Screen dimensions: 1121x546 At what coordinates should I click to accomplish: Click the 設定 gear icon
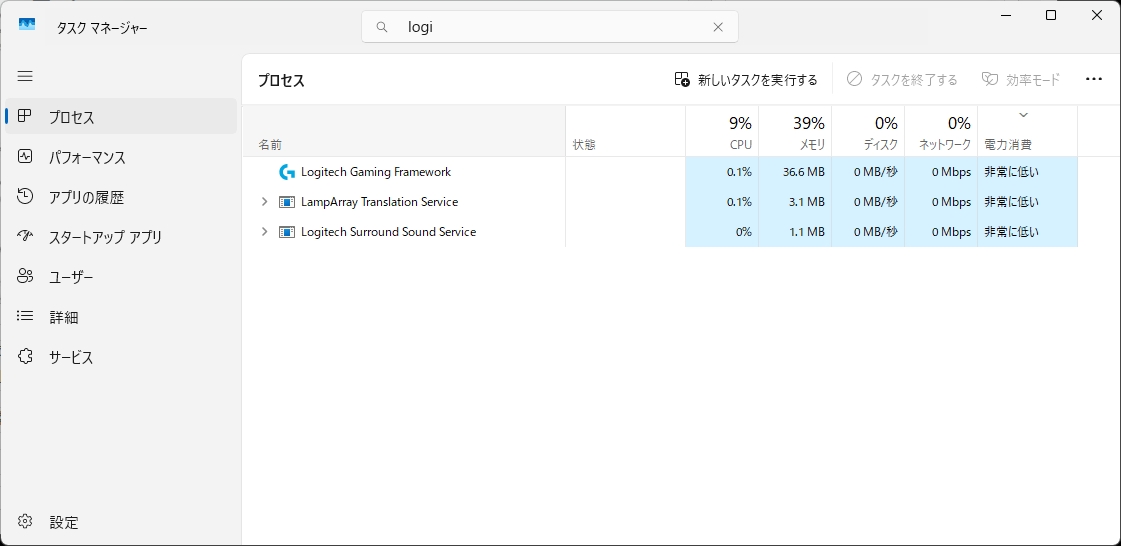coord(25,521)
